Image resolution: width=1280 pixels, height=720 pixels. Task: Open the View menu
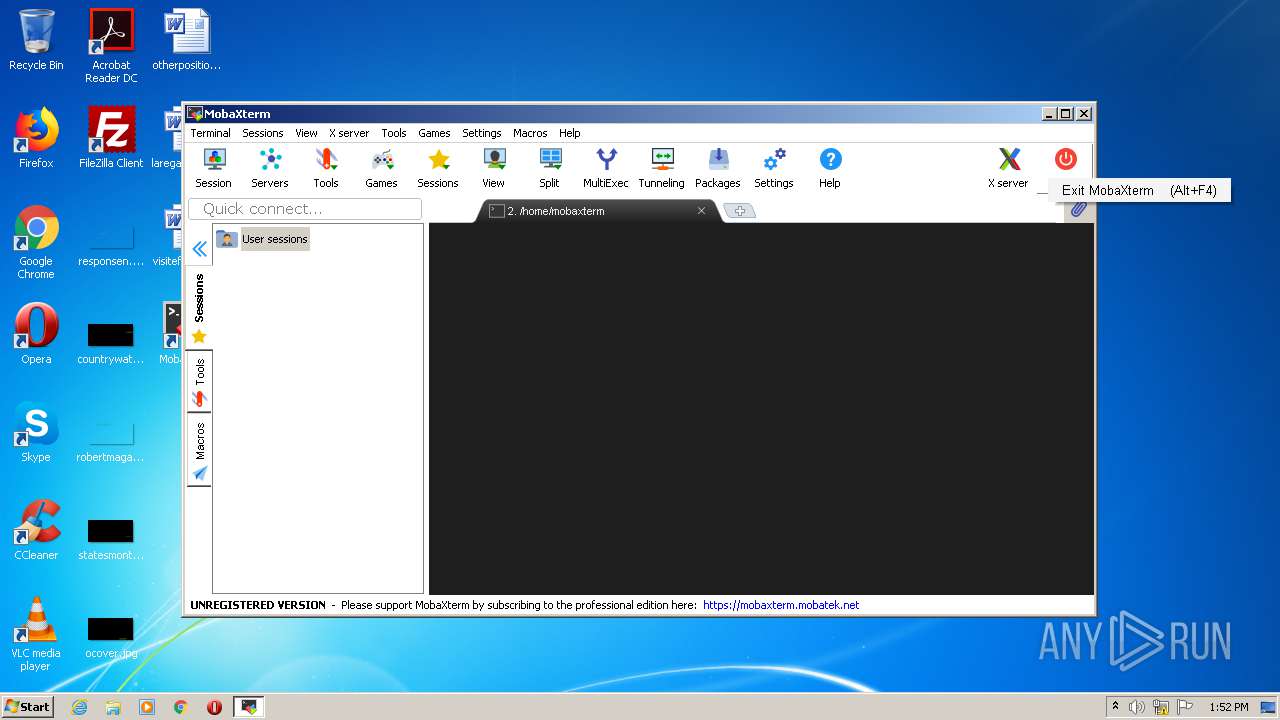pos(306,133)
